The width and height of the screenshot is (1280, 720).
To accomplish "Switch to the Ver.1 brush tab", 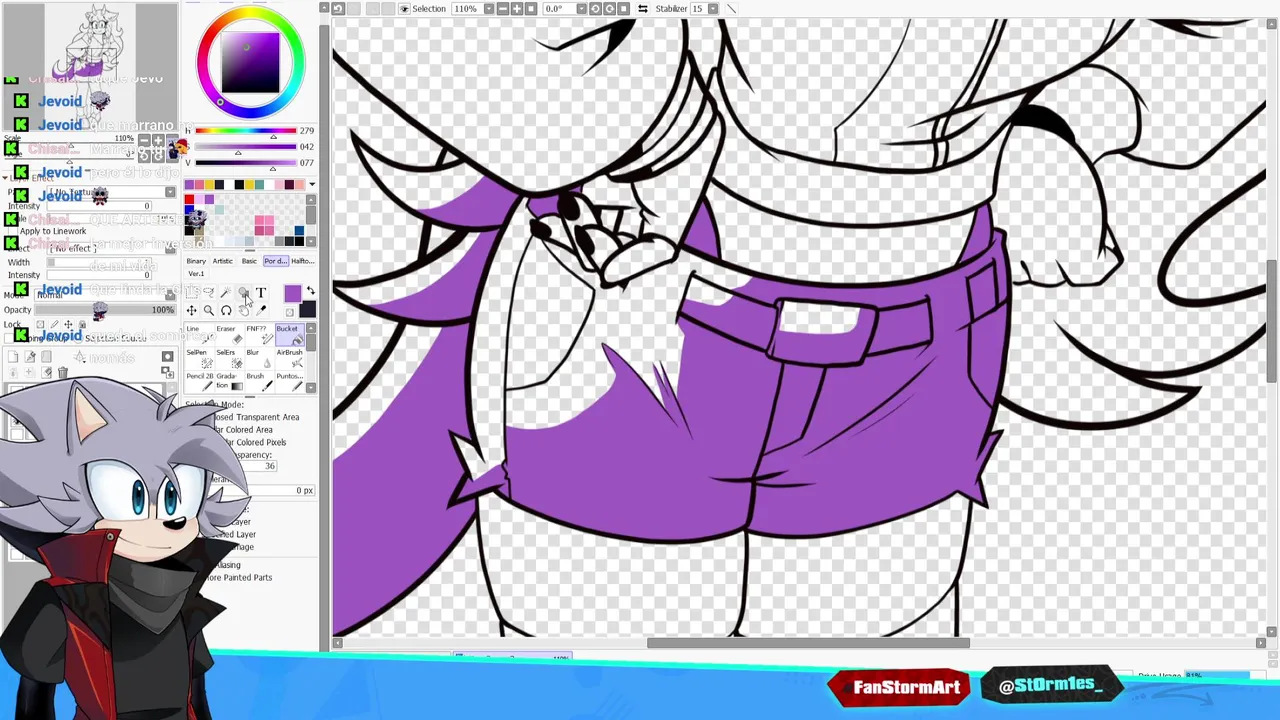I will point(196,273).
